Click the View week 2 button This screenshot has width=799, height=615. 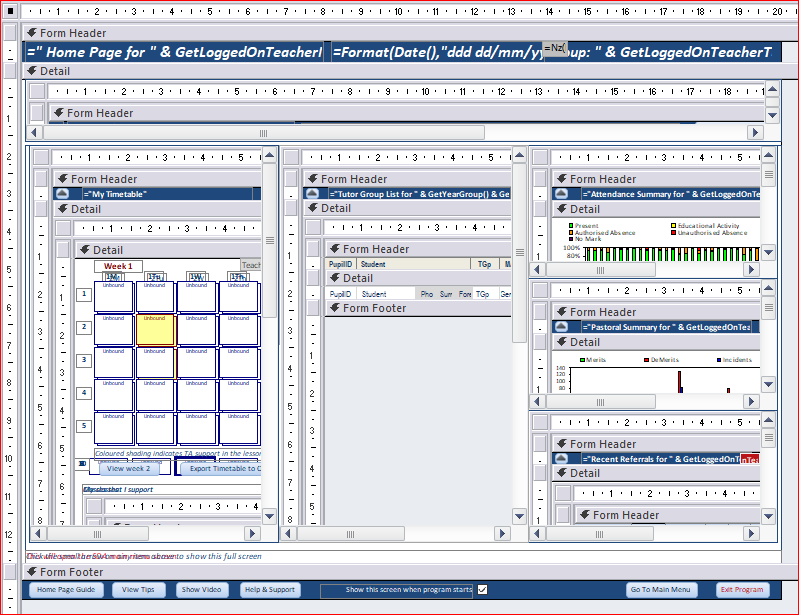128,468
